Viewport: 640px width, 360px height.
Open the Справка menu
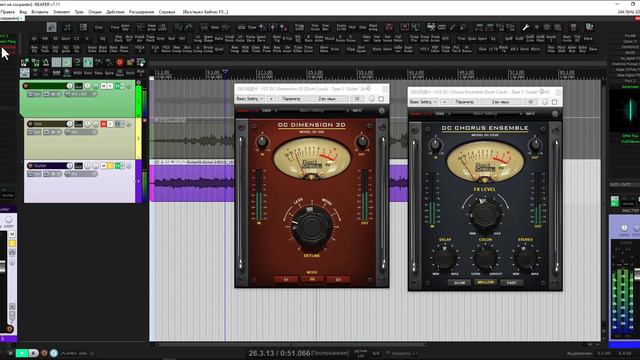click(167, 12)
